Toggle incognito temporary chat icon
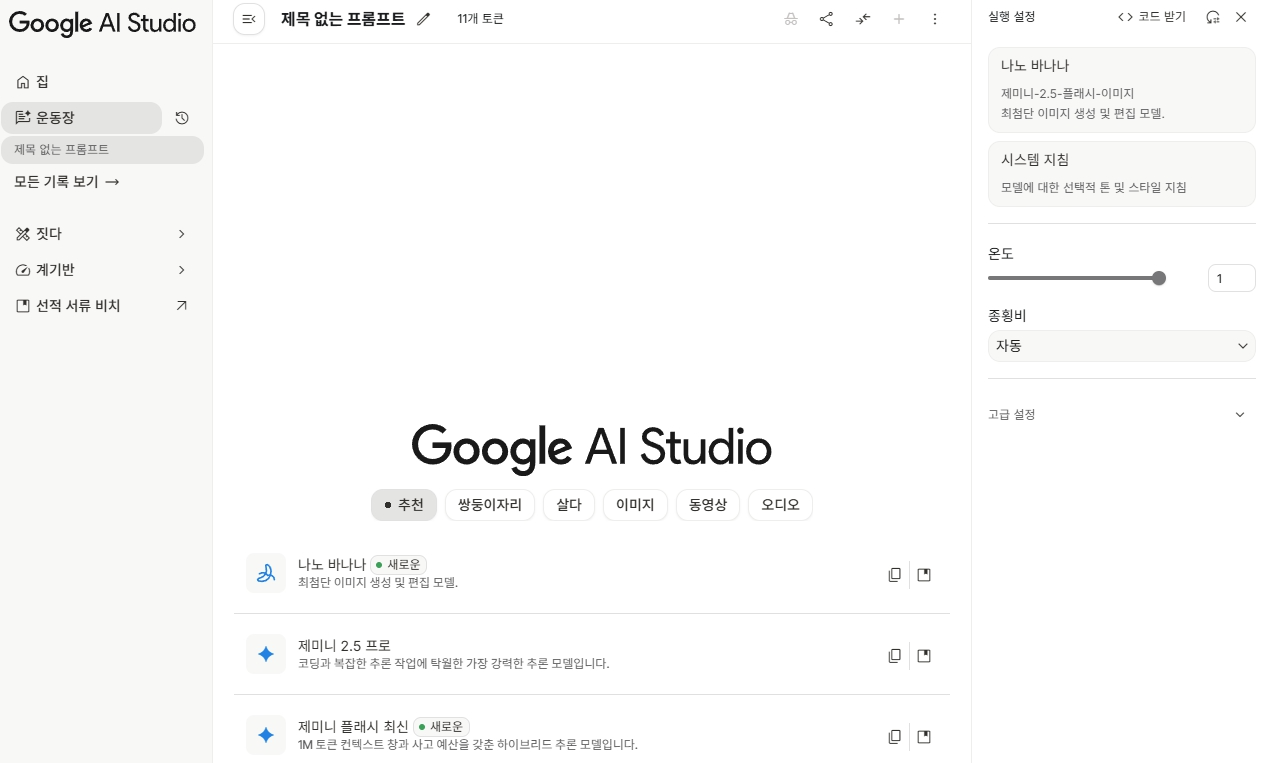The width and height of the screenshot is (1264, 763). [x=791, y=19]
